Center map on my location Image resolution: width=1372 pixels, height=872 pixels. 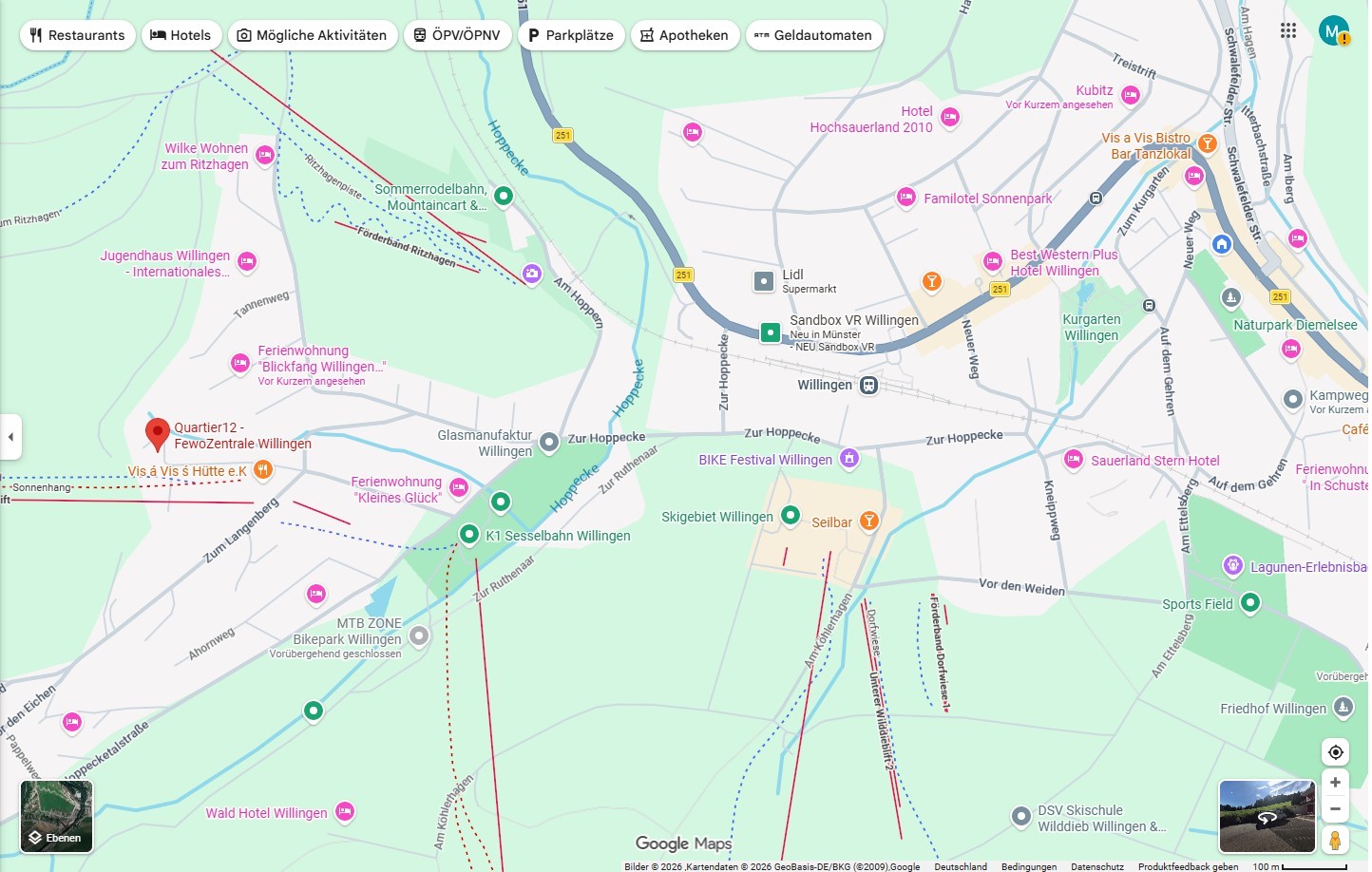[1335, 752]
